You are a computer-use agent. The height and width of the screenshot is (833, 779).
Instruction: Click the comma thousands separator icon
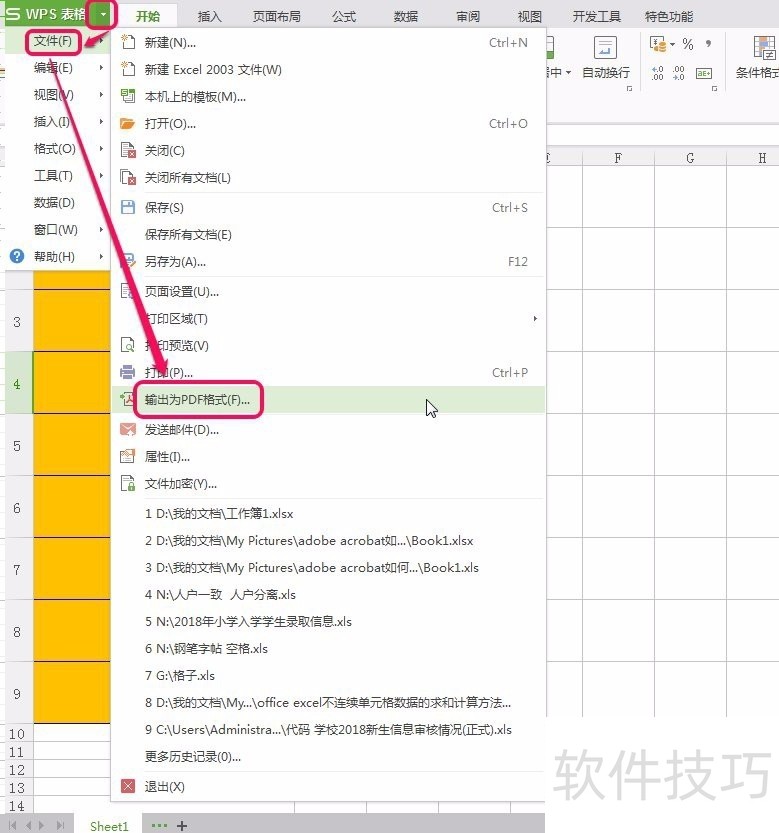(708, 44)
